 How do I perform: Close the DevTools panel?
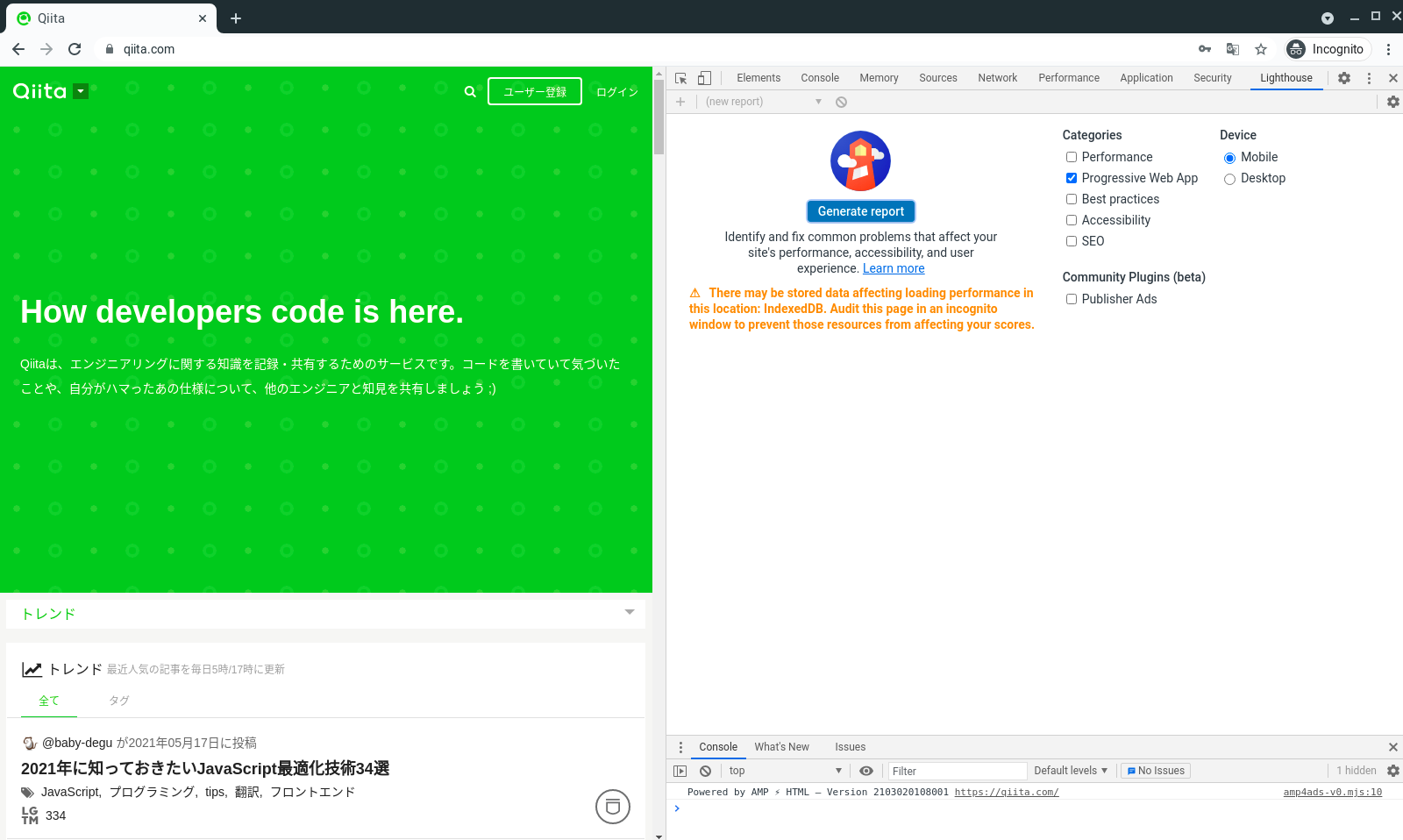coord(1392,78)
